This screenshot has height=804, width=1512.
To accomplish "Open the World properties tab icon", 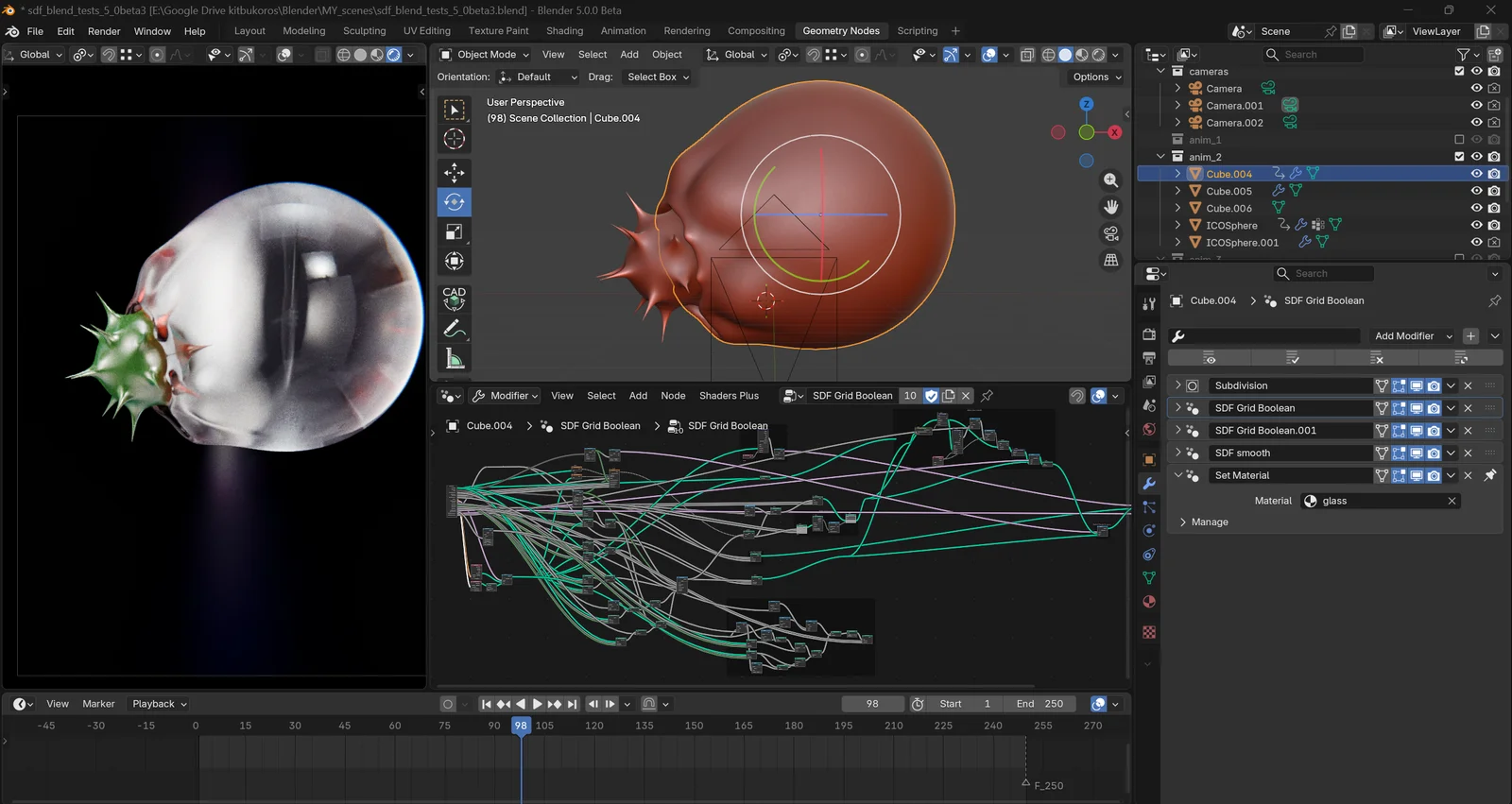I will click(1149, 429).
